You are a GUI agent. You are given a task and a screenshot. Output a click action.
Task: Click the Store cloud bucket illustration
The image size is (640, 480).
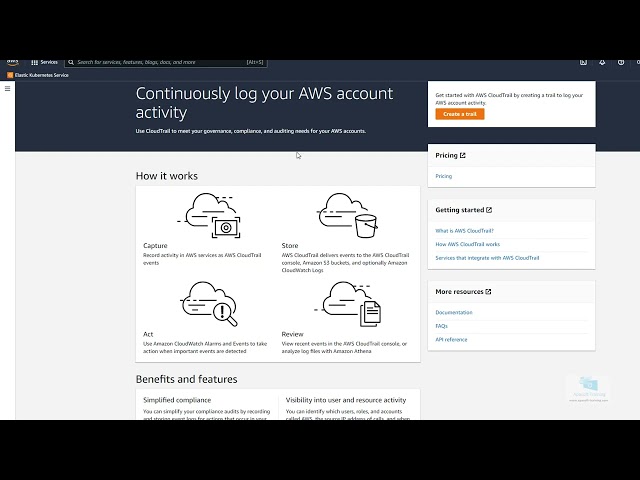click(347, 215)
